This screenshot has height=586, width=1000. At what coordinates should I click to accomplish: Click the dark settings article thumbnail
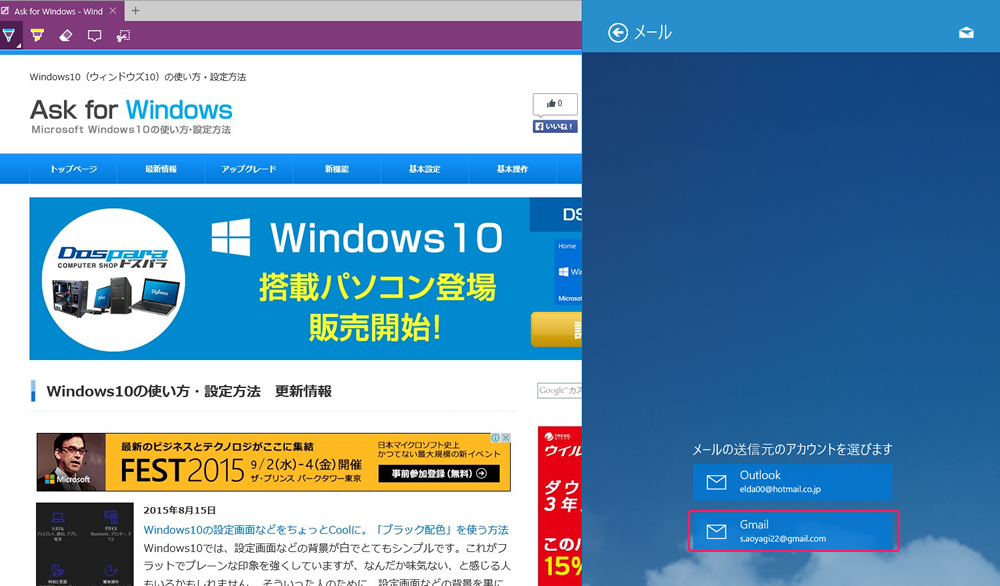[85, 544]
